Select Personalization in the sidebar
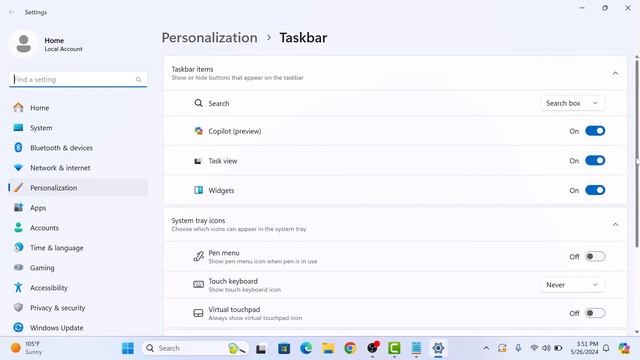This screenshot has width=640, height=360. click(78, 188)
